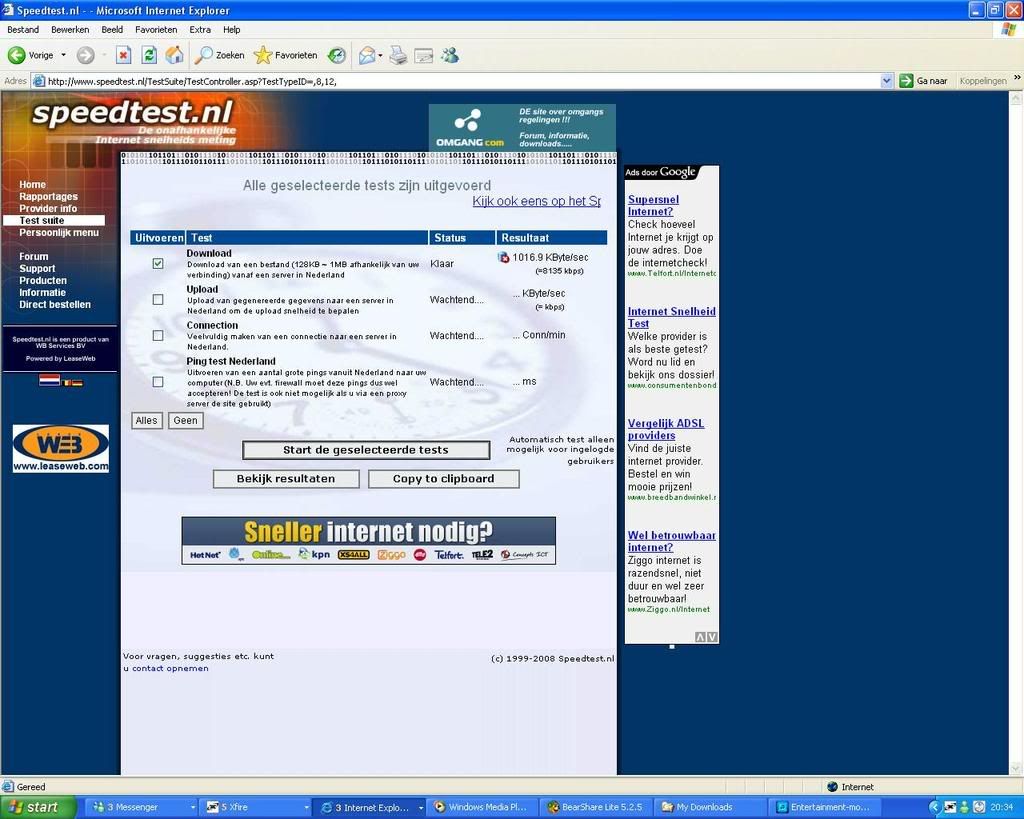Expand the Koppelingen links chevron
1024x819 pixels.
coord(1017,78)
